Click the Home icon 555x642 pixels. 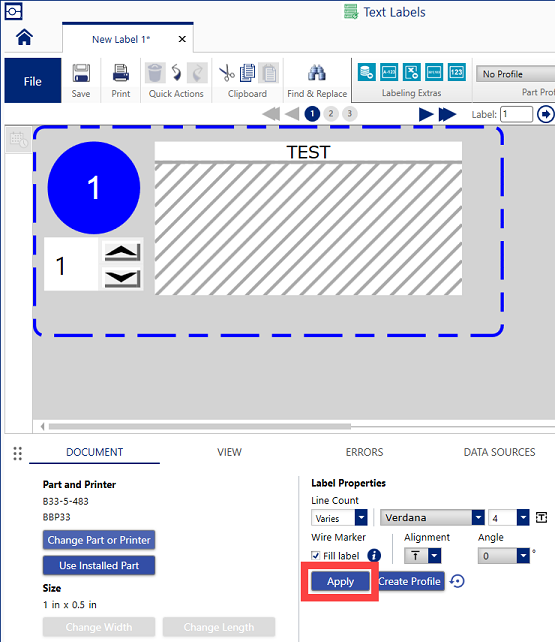(x=24, y=37)
